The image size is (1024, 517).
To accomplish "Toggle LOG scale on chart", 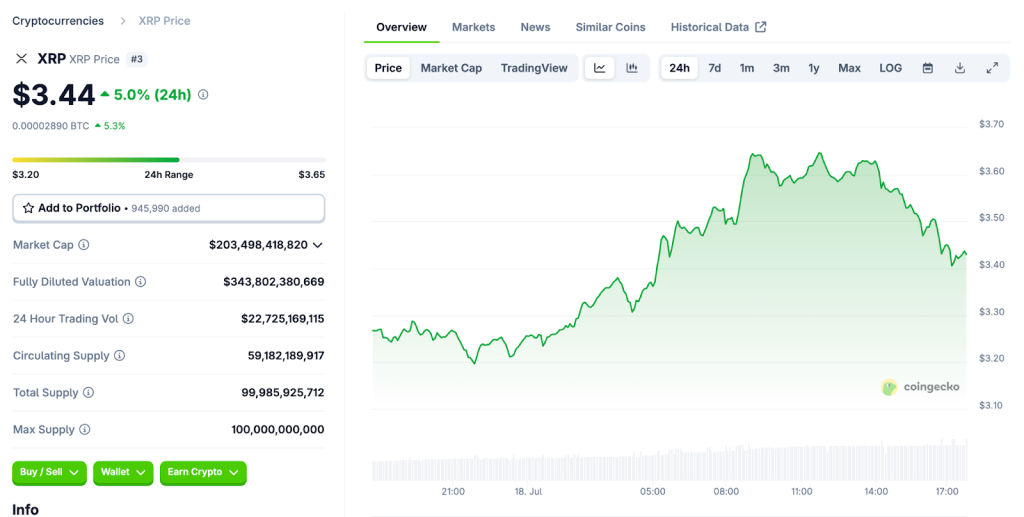I will point(891,68).
